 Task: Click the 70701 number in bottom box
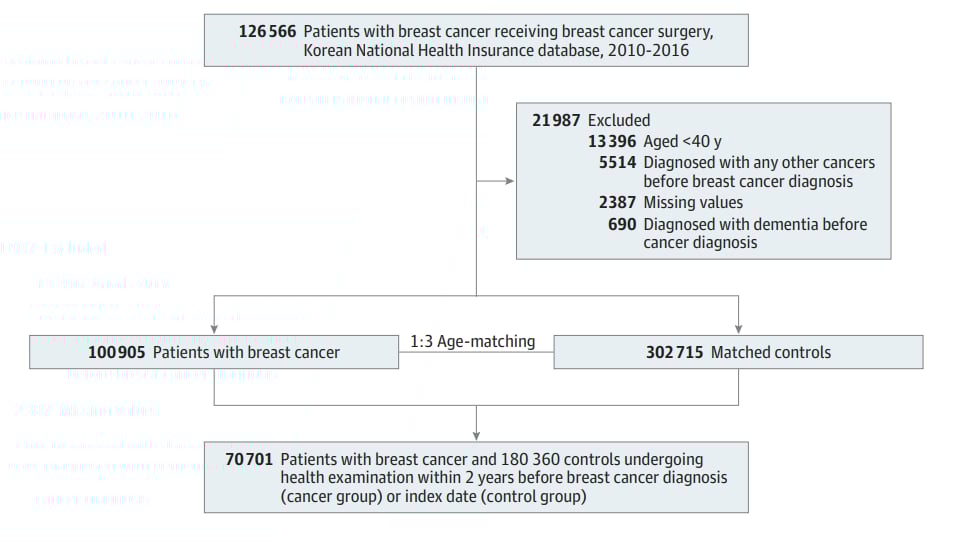pyautogui.click(x=251, y=459)
